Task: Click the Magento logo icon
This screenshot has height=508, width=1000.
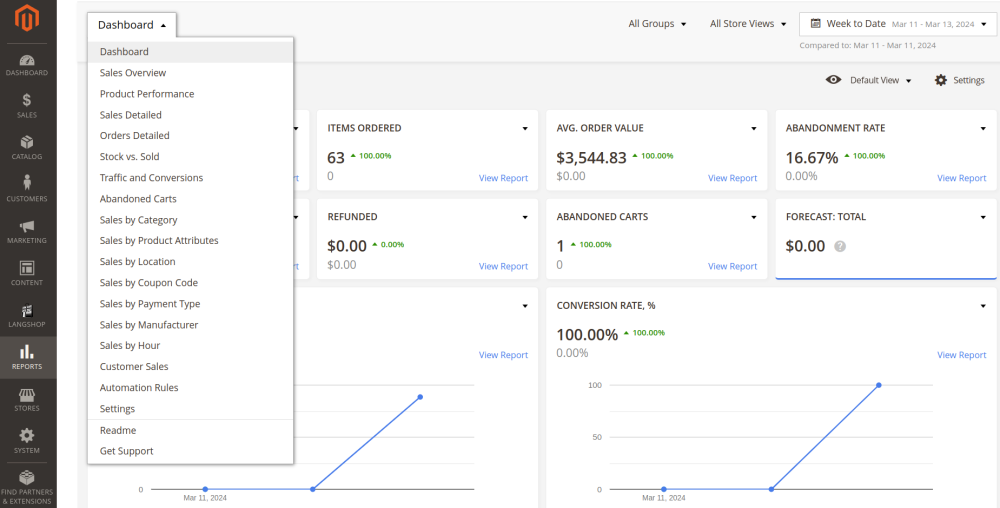Action: coord(27,18)
